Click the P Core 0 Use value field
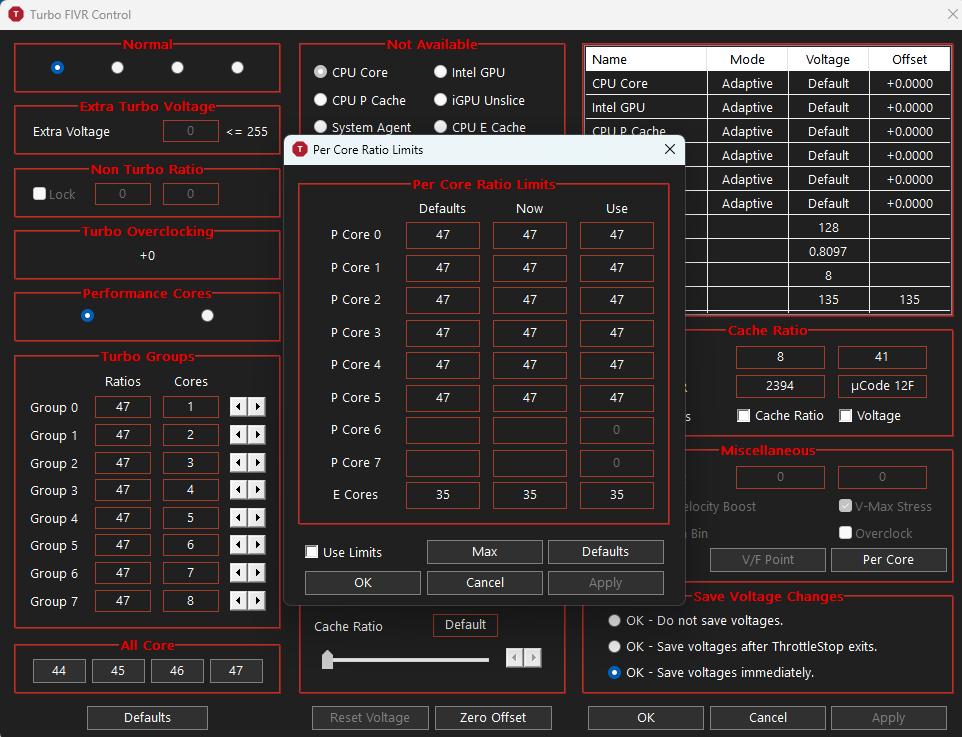Viewport: 962px width, 737px height. click(617, 235)
